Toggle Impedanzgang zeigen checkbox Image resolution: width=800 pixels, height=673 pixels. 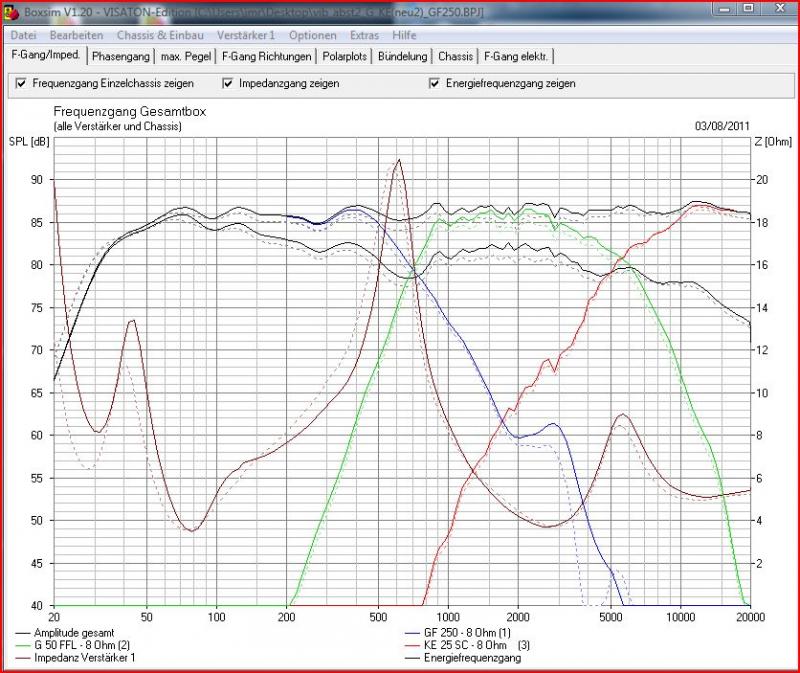228,83
